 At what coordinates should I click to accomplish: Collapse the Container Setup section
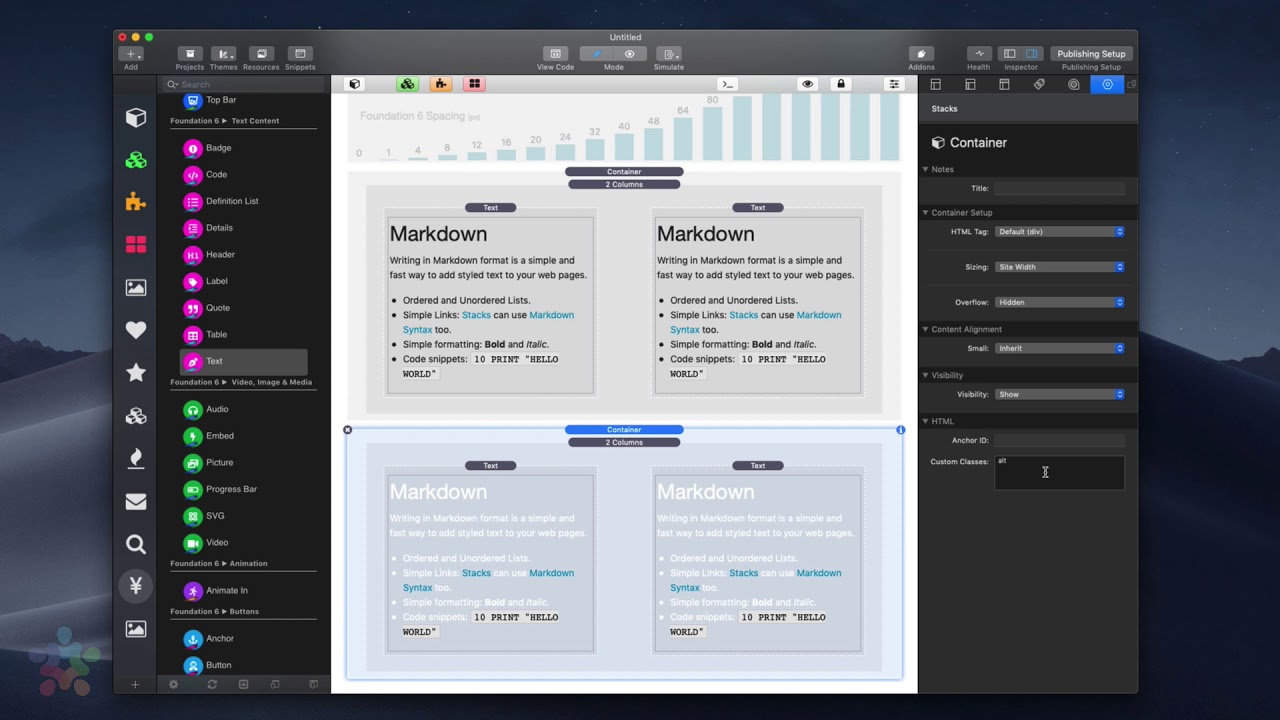click(926, 213)
